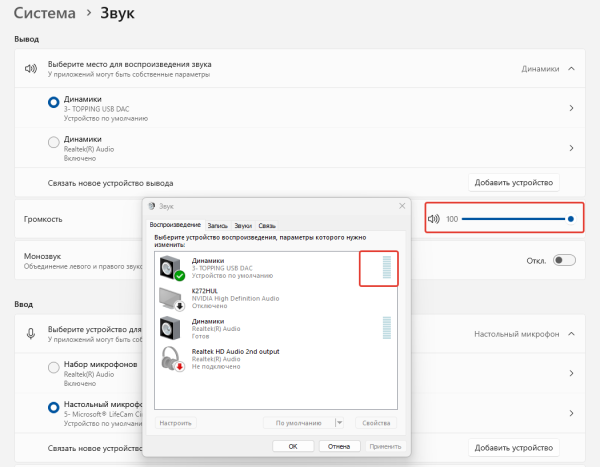Image resolution: width=600 pixels, height=467 pixels.
Task: Select the Набор микрофонов radio button
Action: click(54, 367)
